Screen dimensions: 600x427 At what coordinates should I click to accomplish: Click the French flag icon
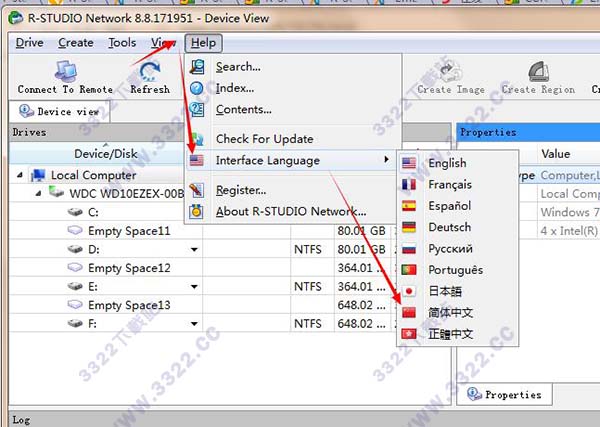pyautogui.click(x=409, y=185)
